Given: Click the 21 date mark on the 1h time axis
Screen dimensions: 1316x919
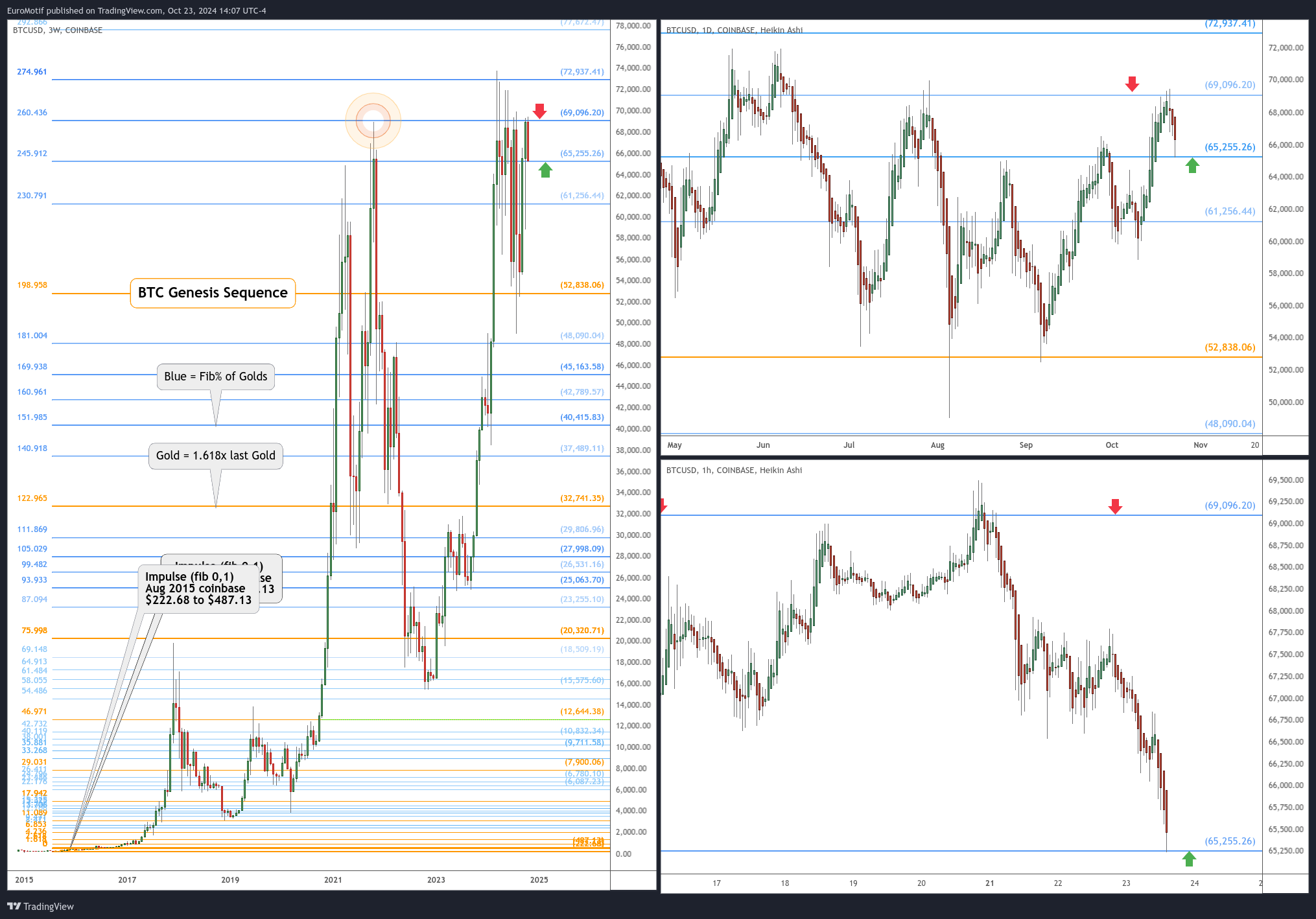Looking at the screenshot, I should click(x=990, y=883).
